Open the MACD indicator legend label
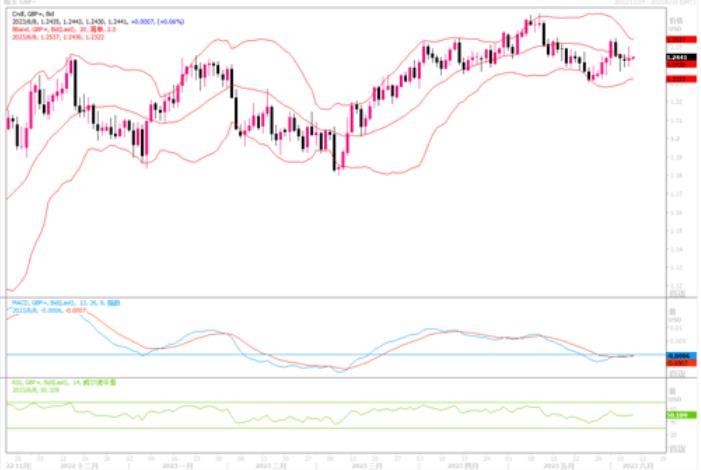The width and height of the screenshot is (701, 470). 52,301
